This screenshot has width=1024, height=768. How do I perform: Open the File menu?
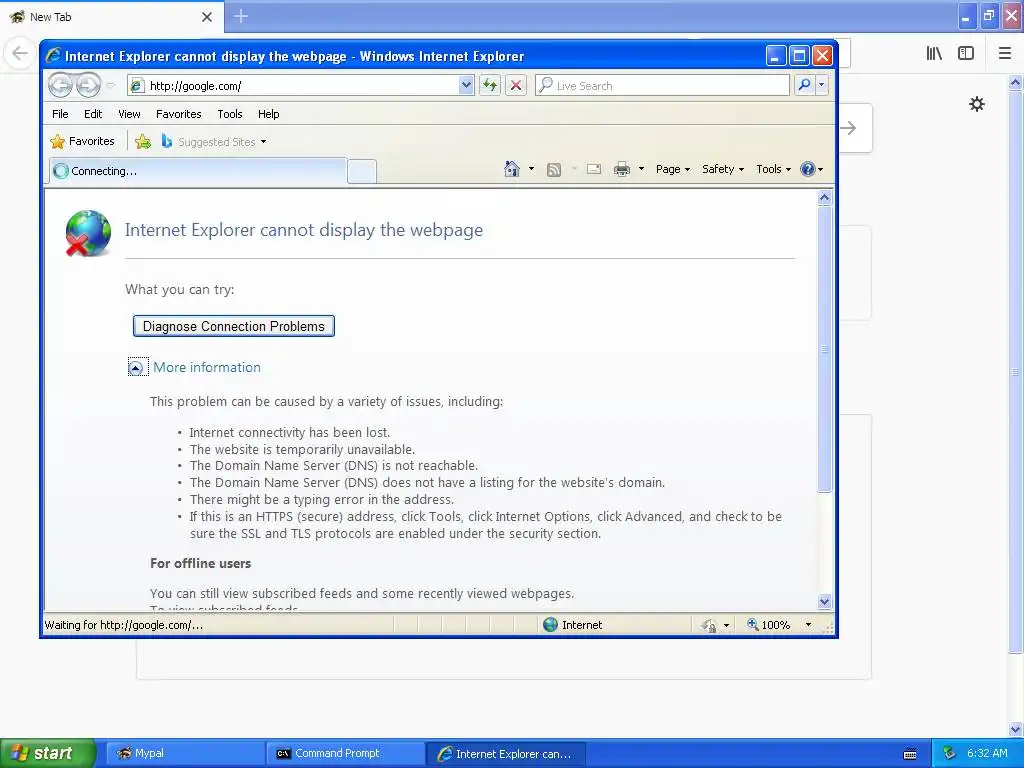(60, 114)
